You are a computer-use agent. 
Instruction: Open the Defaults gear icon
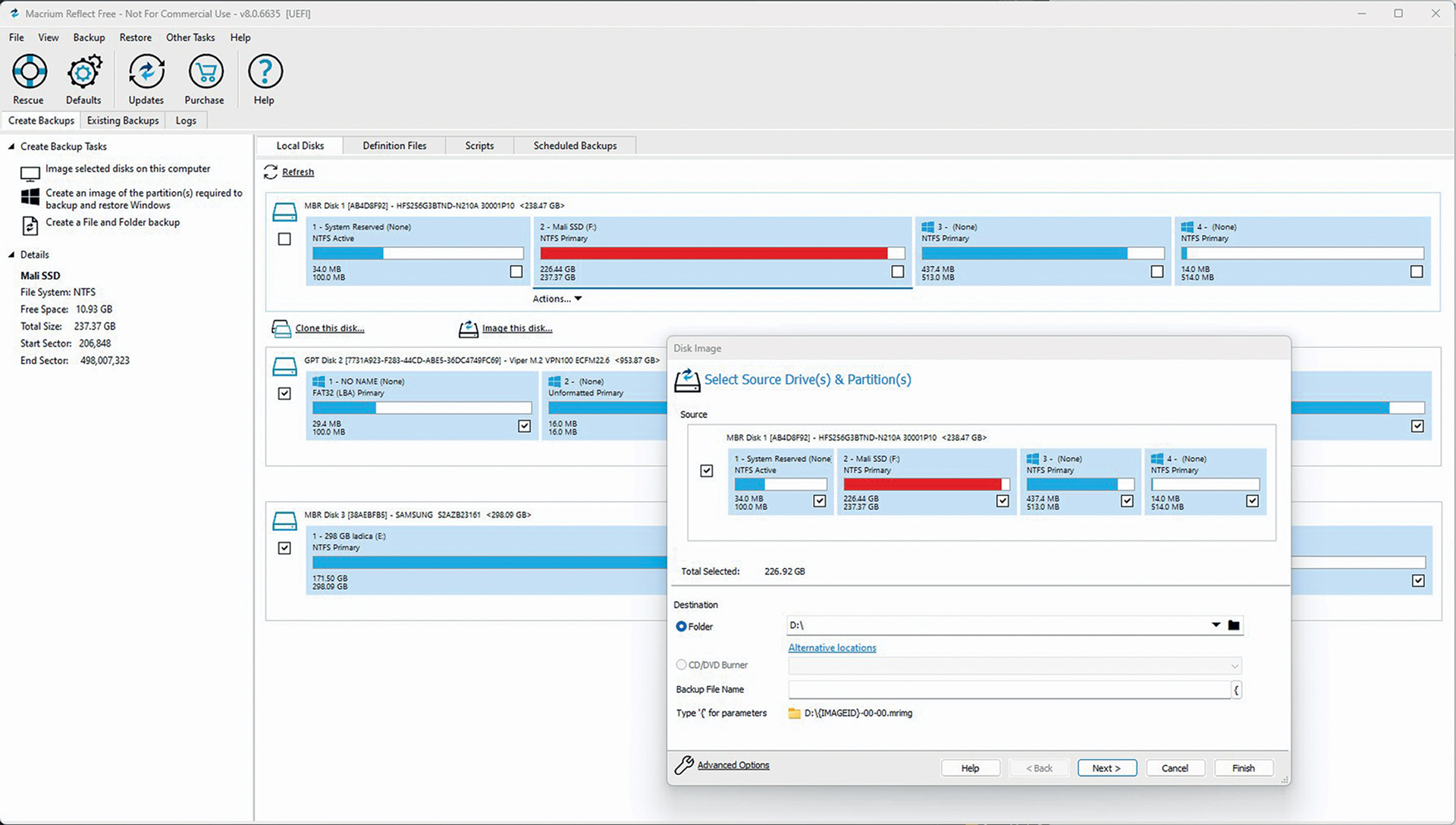tap(83, 72)
